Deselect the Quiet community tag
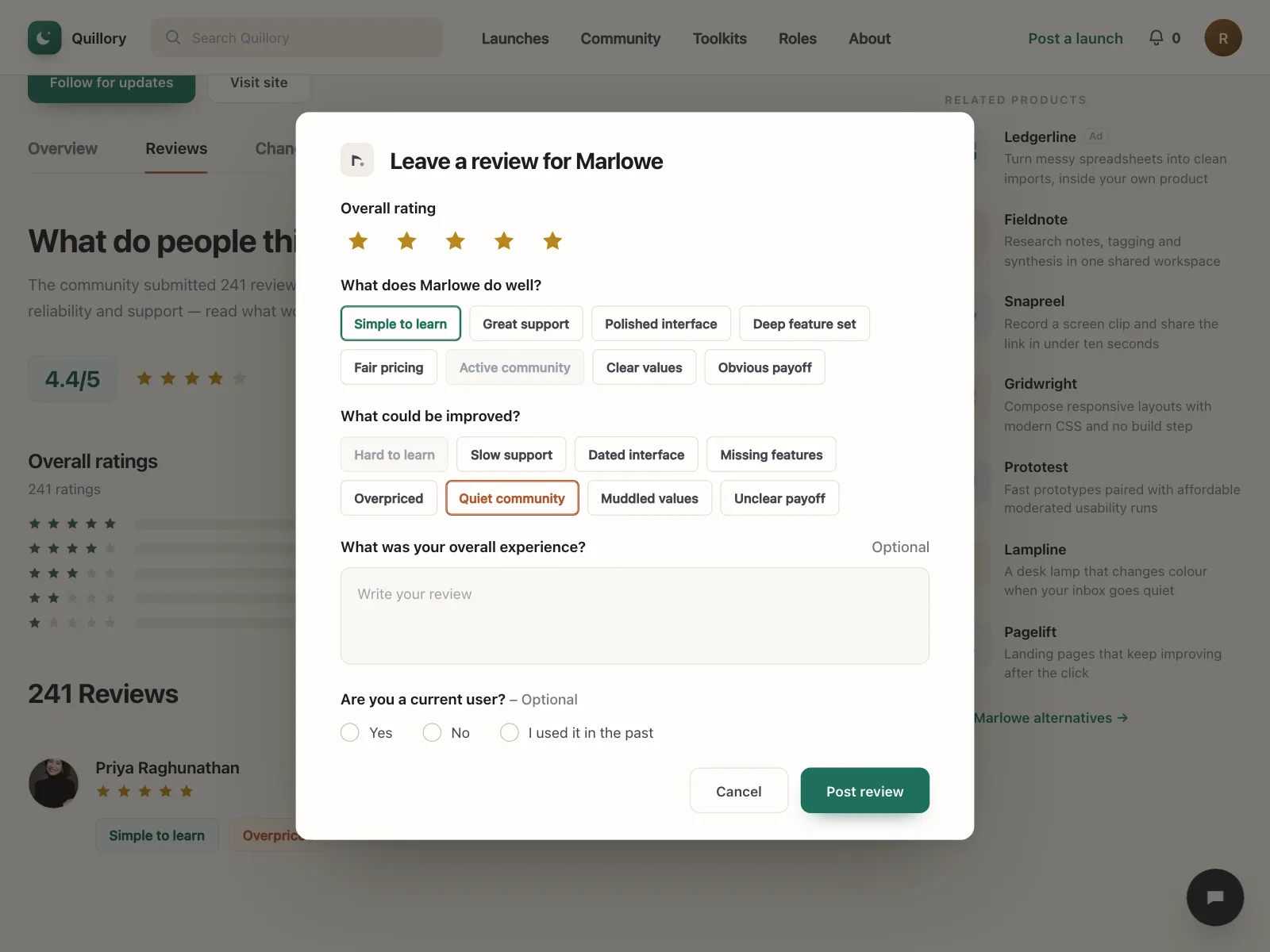Viewport: 1270px width, 952px height. (x=512, y=498)
